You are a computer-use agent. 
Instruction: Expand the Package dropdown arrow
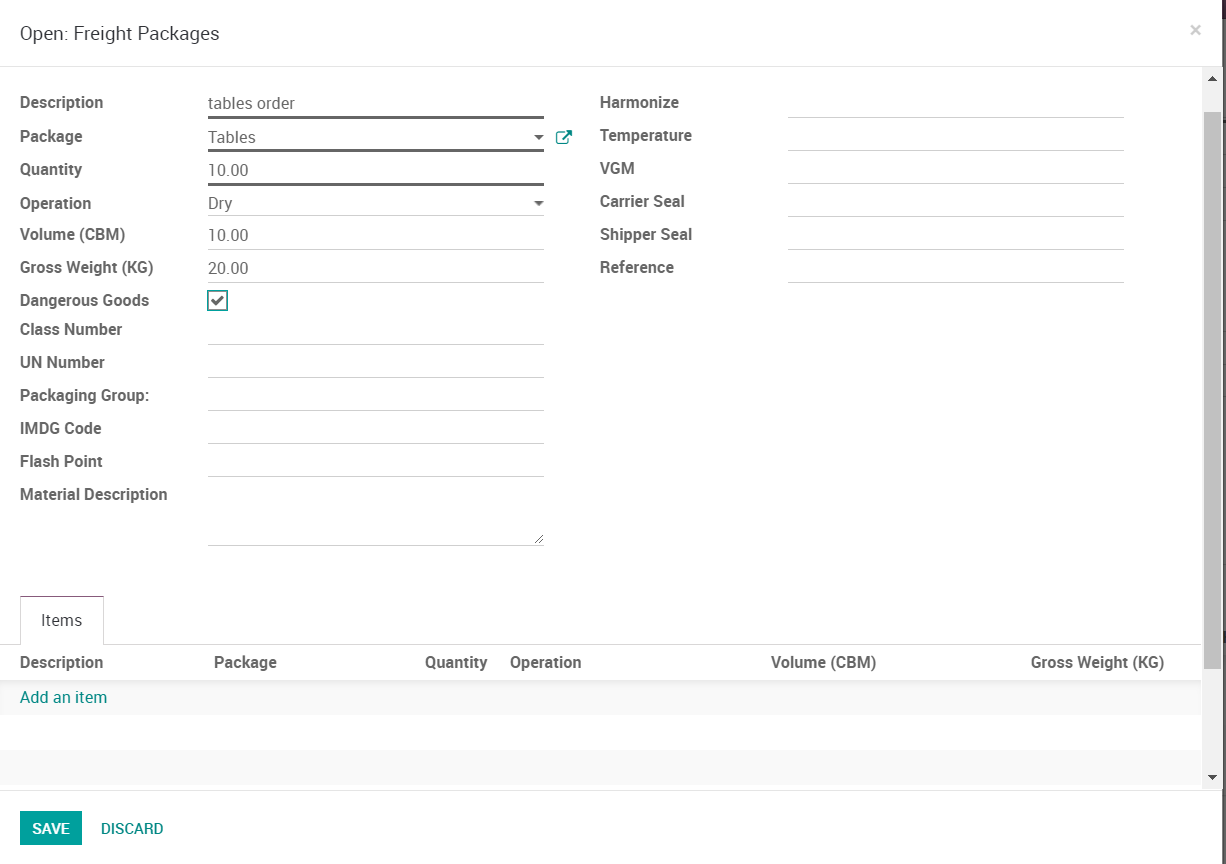coord(538,137)
